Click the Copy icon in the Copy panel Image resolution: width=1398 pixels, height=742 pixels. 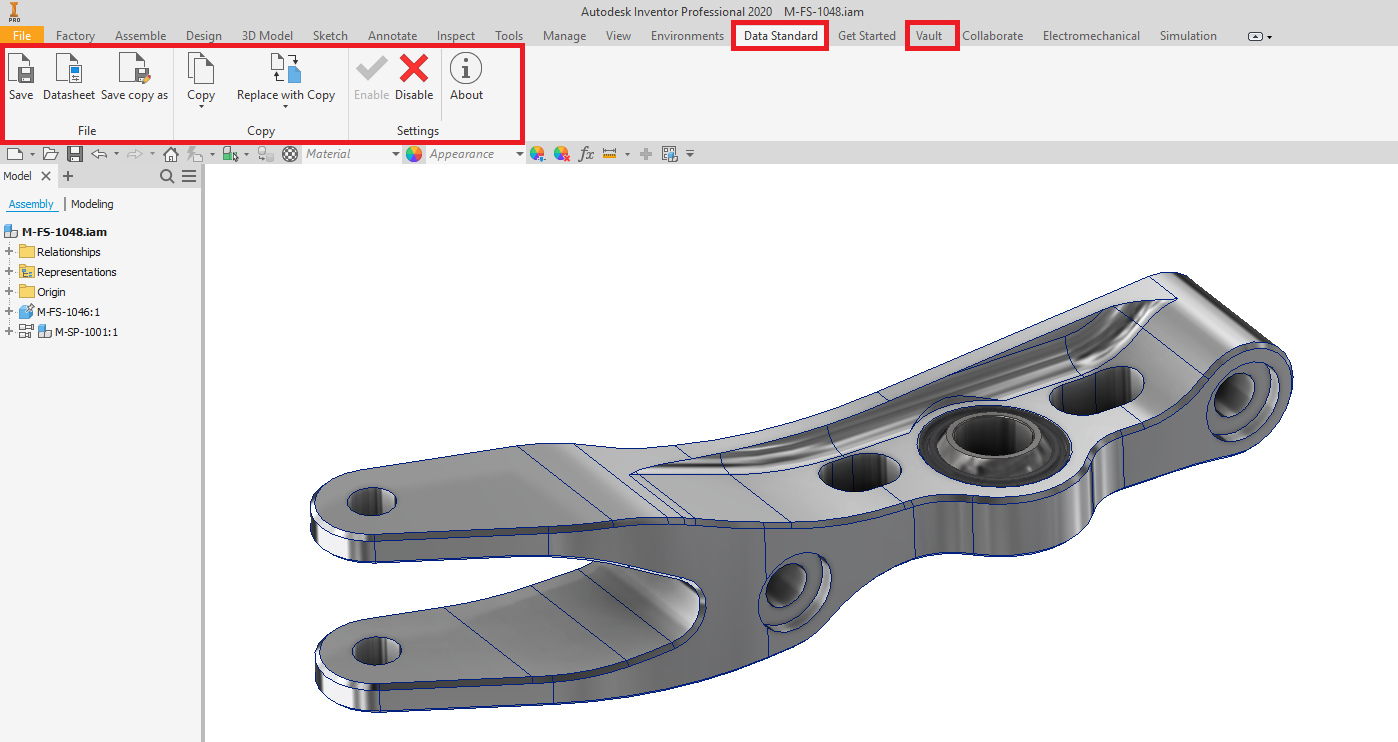pos(201,68)
